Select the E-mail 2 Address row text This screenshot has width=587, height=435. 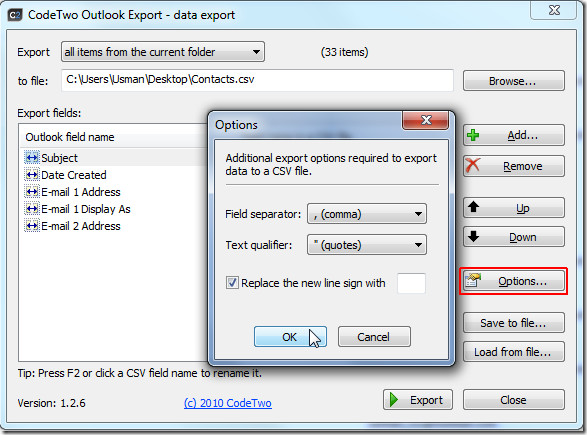[x=81, y=226]
